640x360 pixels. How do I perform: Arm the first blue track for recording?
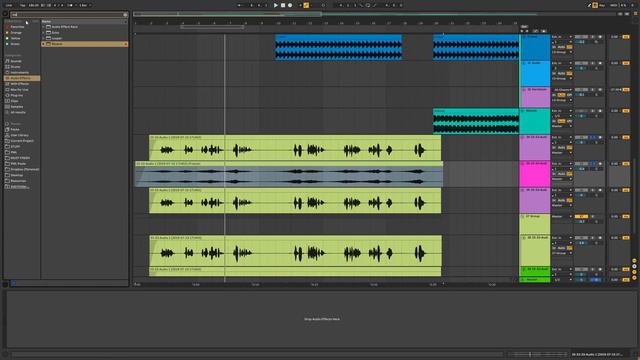click(600, 37)
